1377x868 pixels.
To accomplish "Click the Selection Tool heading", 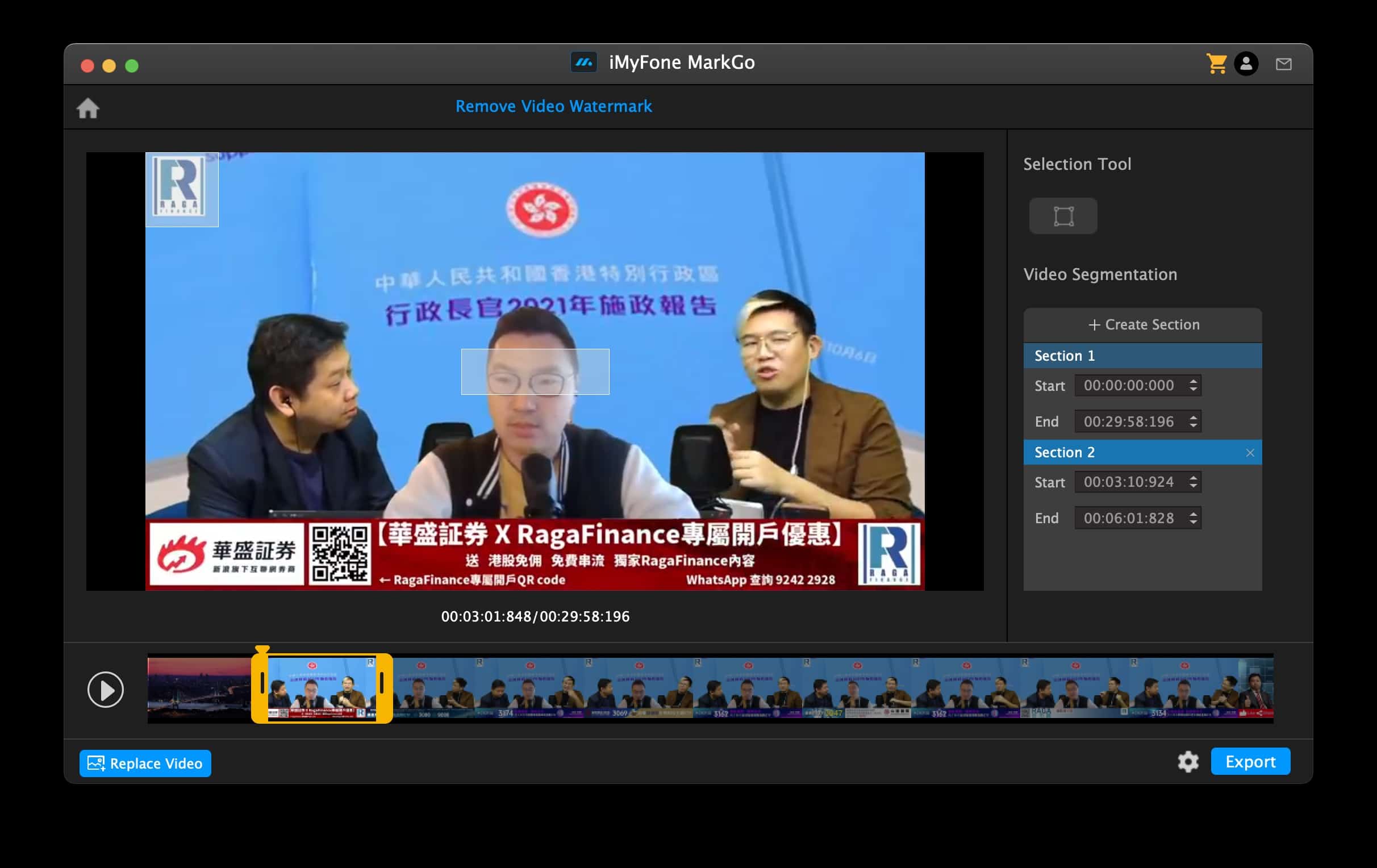I will [x=1077, y=164].
